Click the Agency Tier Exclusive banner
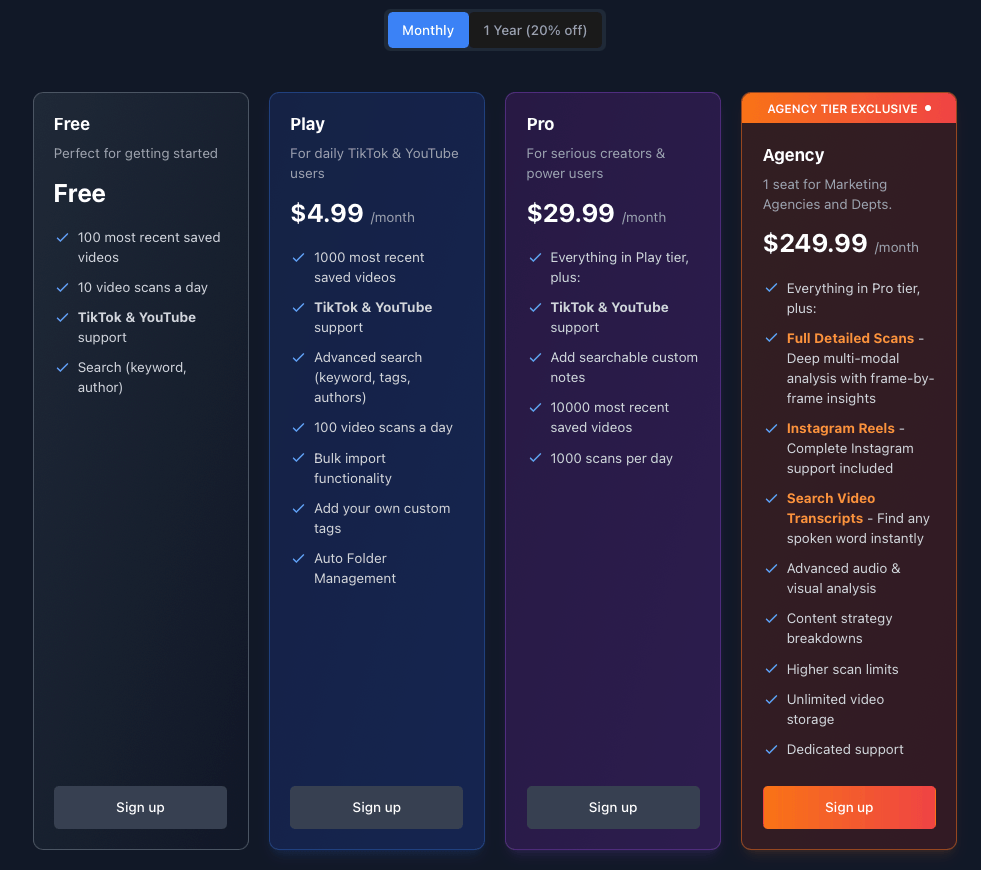Screen dimensions: 981x870 point(848,108)
